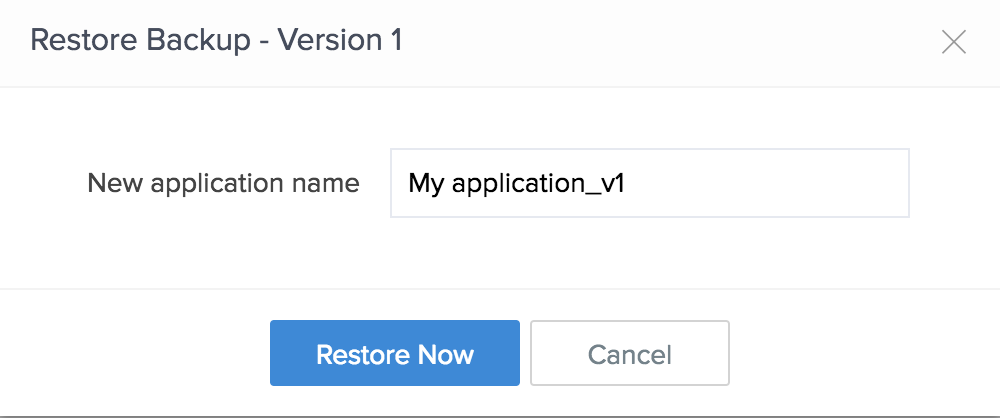Dismiss the dialog using the cross icon
Screen dimensions: 1000x418
click(x=954, y=42)
